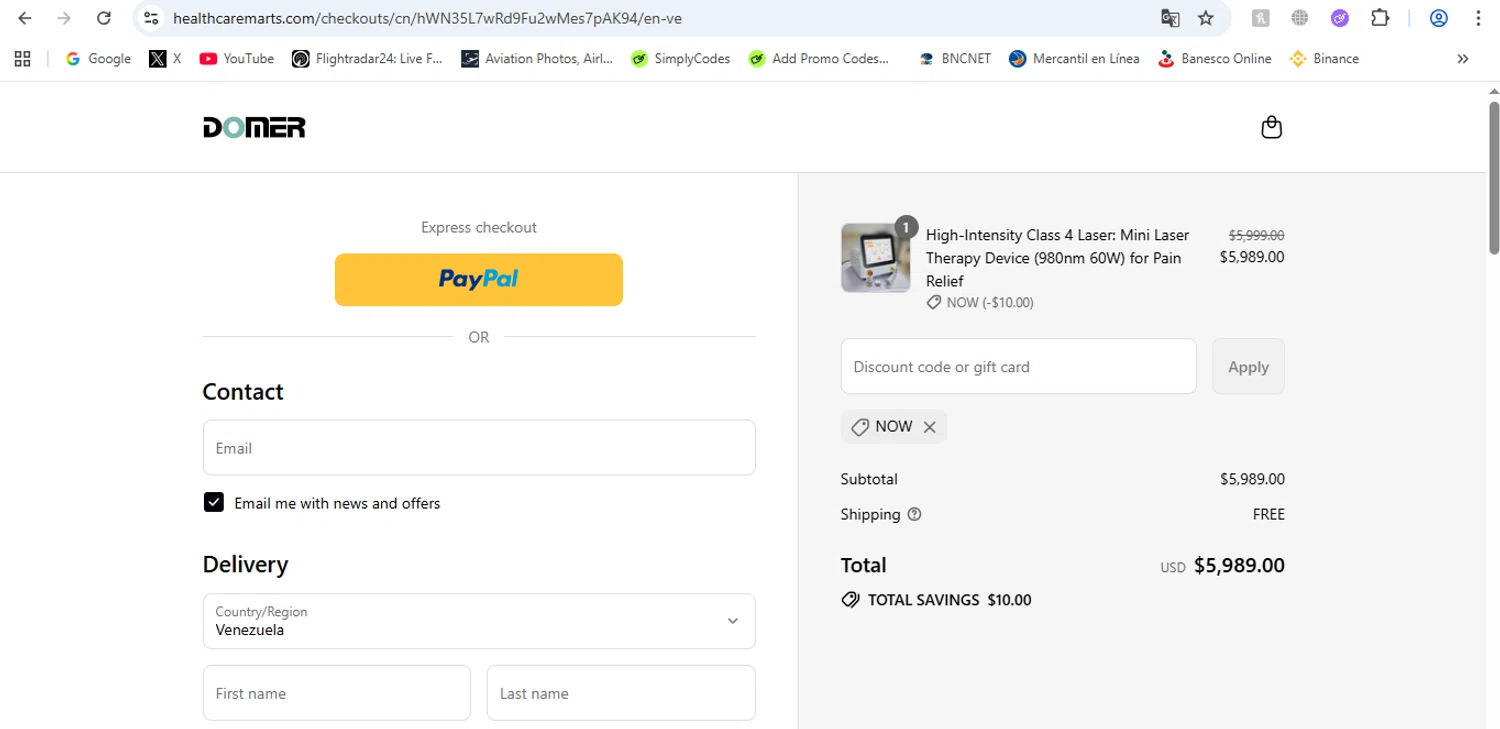Open the BNCNET bookmark
This screenshot has width=1500, height=729.
pos(955,59)
